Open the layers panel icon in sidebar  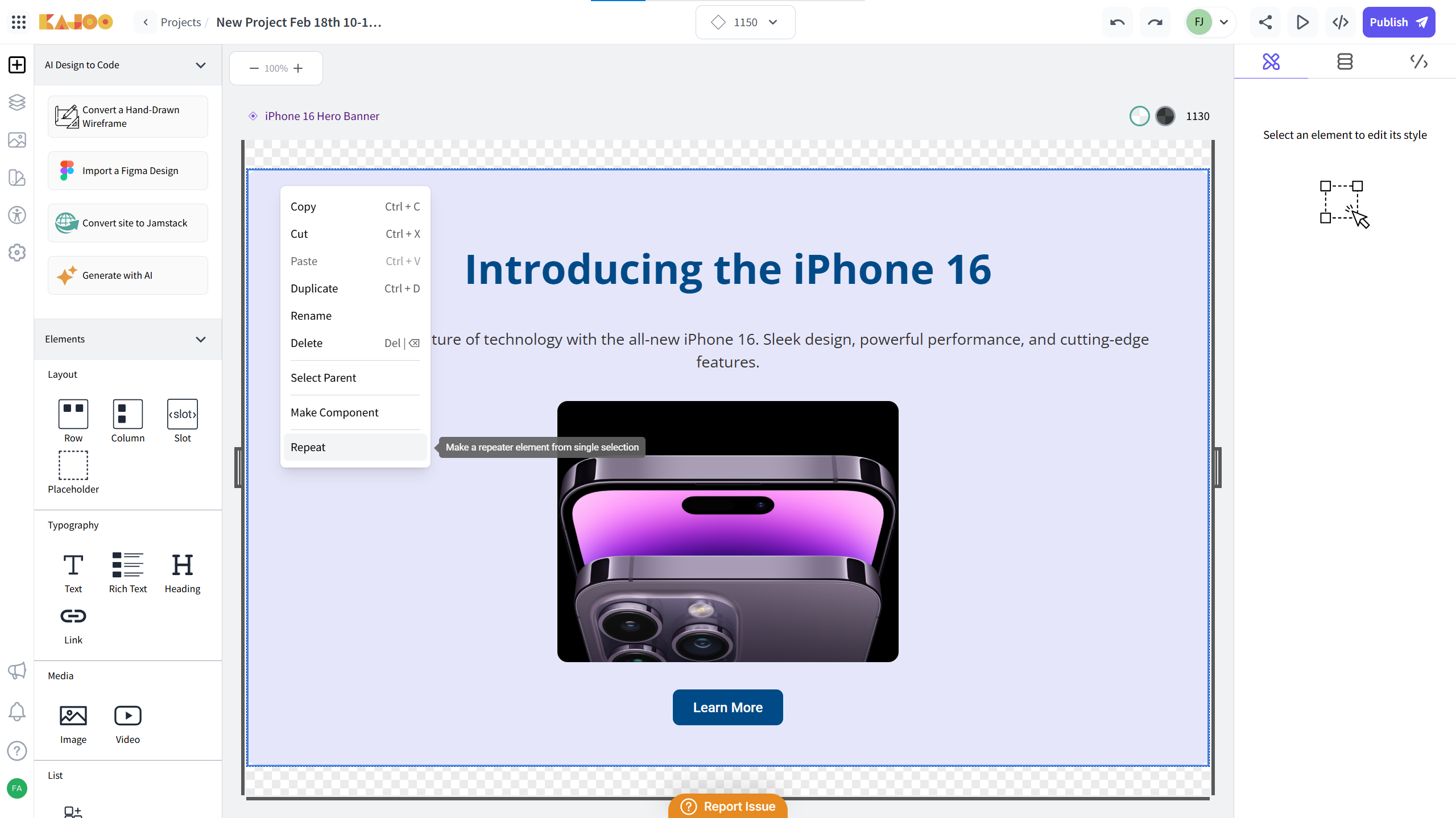pyautogui.click(x=17, y=102)
